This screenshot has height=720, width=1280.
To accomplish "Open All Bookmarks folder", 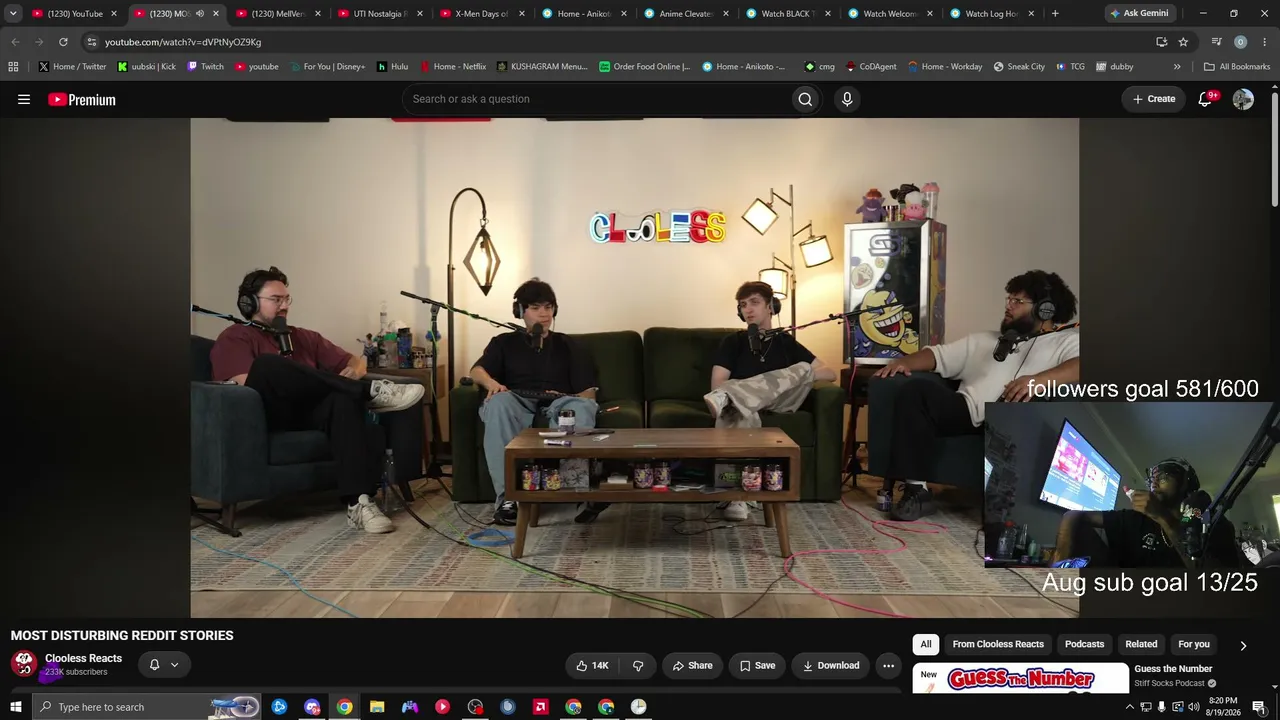I will click(x=1237, y=67).
